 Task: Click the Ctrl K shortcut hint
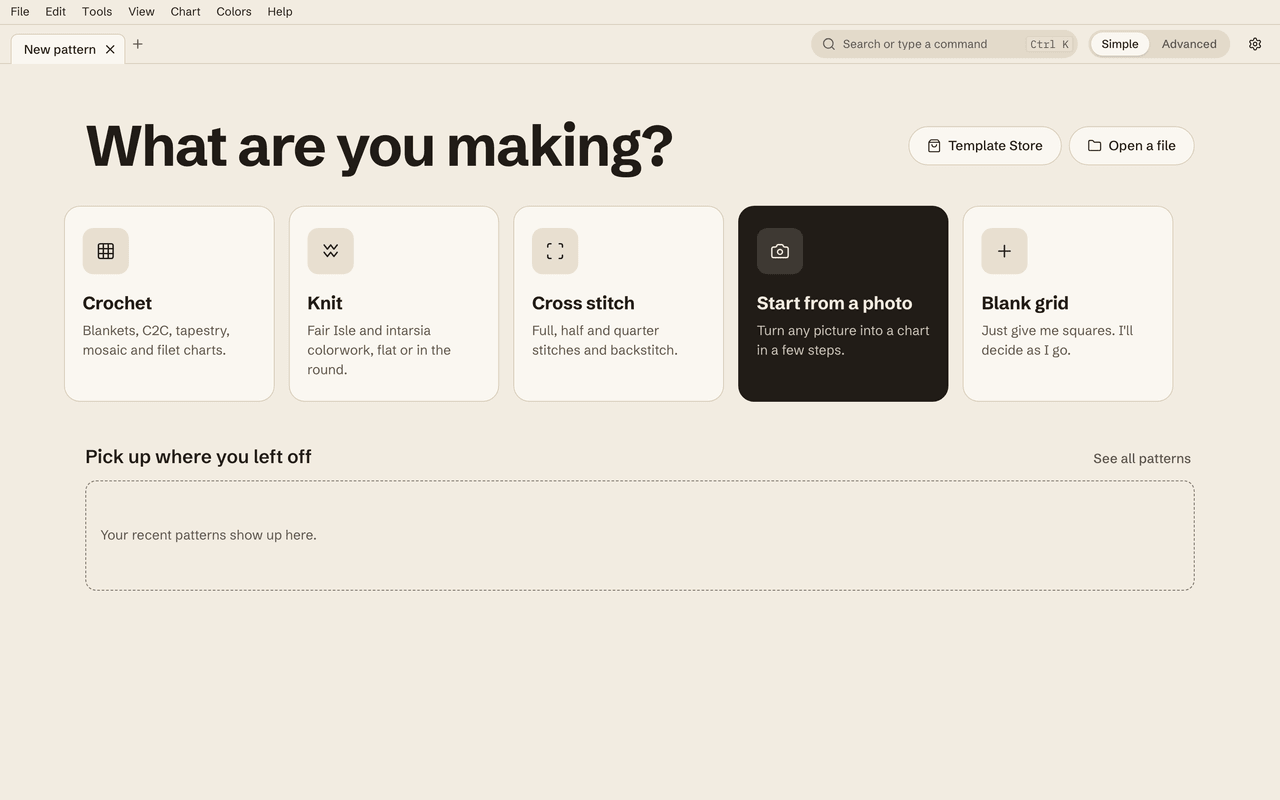(x=1049, y=44)
